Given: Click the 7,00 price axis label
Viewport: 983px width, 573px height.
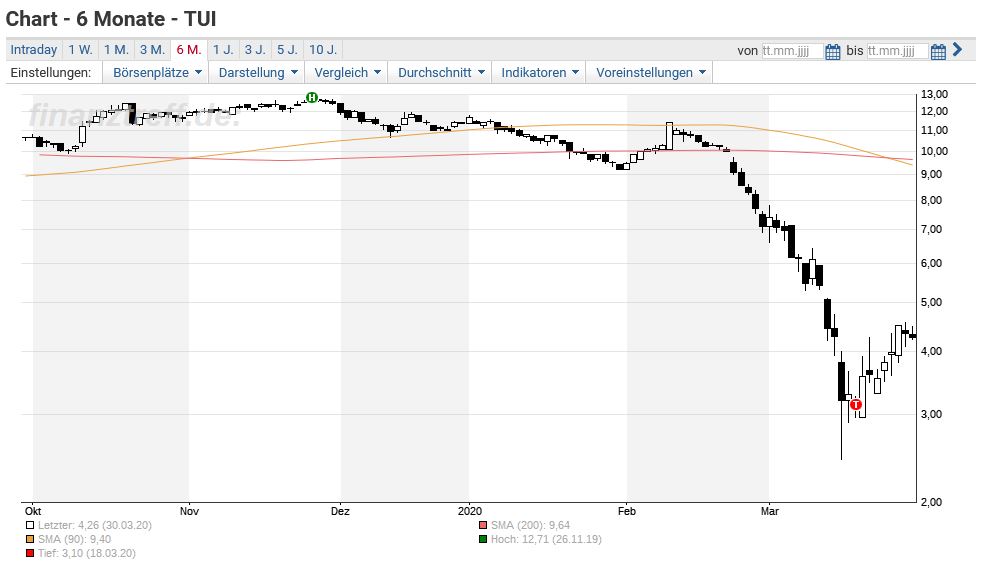Looking at the screenshot, I should click(x=932, y=229).
